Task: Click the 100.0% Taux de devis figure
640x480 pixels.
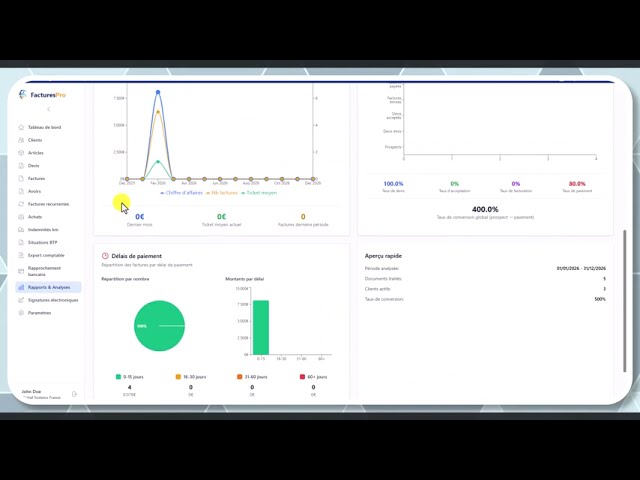Action: click(393, 184)
